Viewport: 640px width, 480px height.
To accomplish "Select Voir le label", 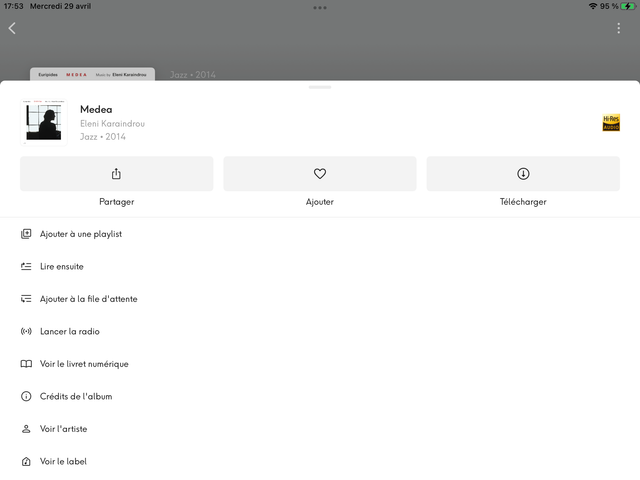I will (63, 461).
